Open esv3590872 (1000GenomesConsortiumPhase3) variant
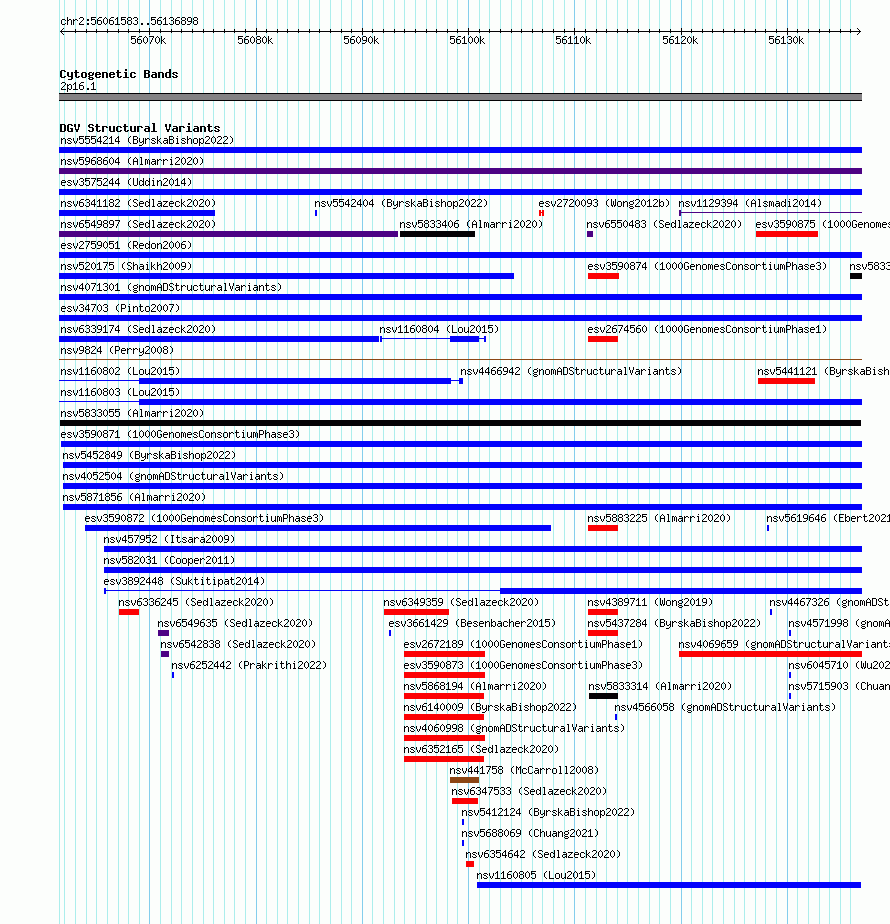Viewport: 890px width, 924px height. click(205, 519)
